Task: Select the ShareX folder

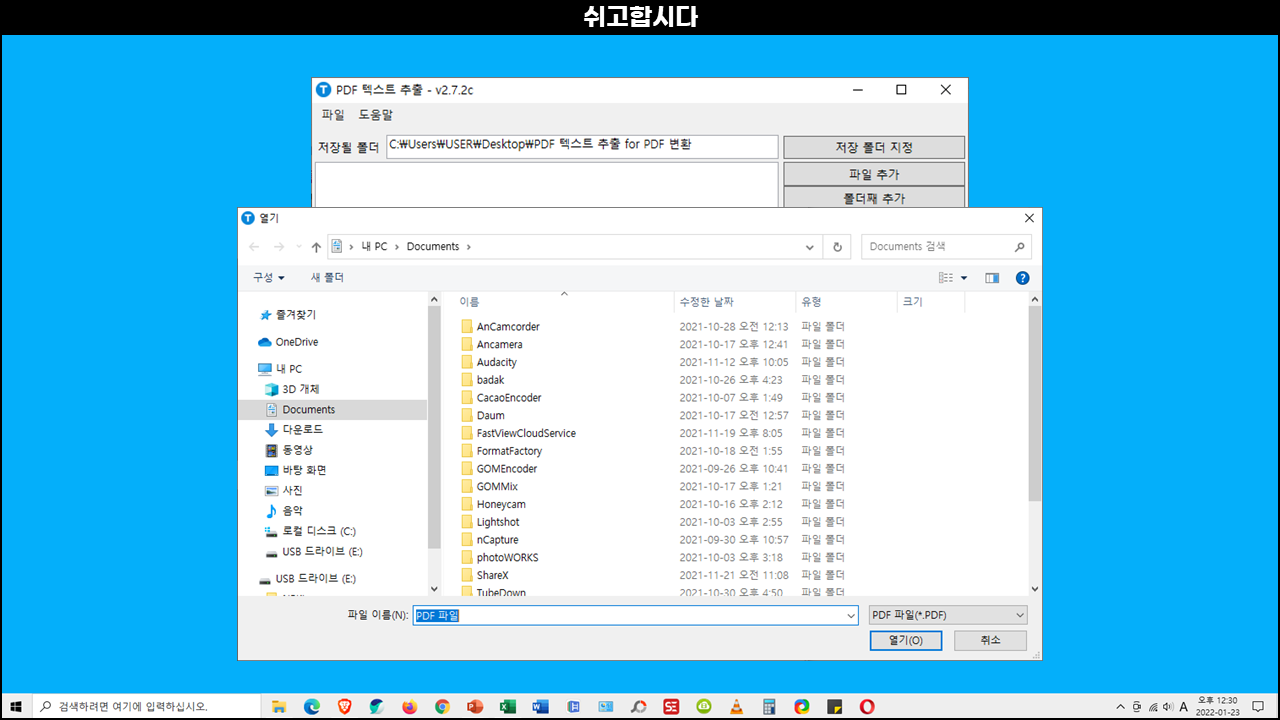Action: point(492,575)
